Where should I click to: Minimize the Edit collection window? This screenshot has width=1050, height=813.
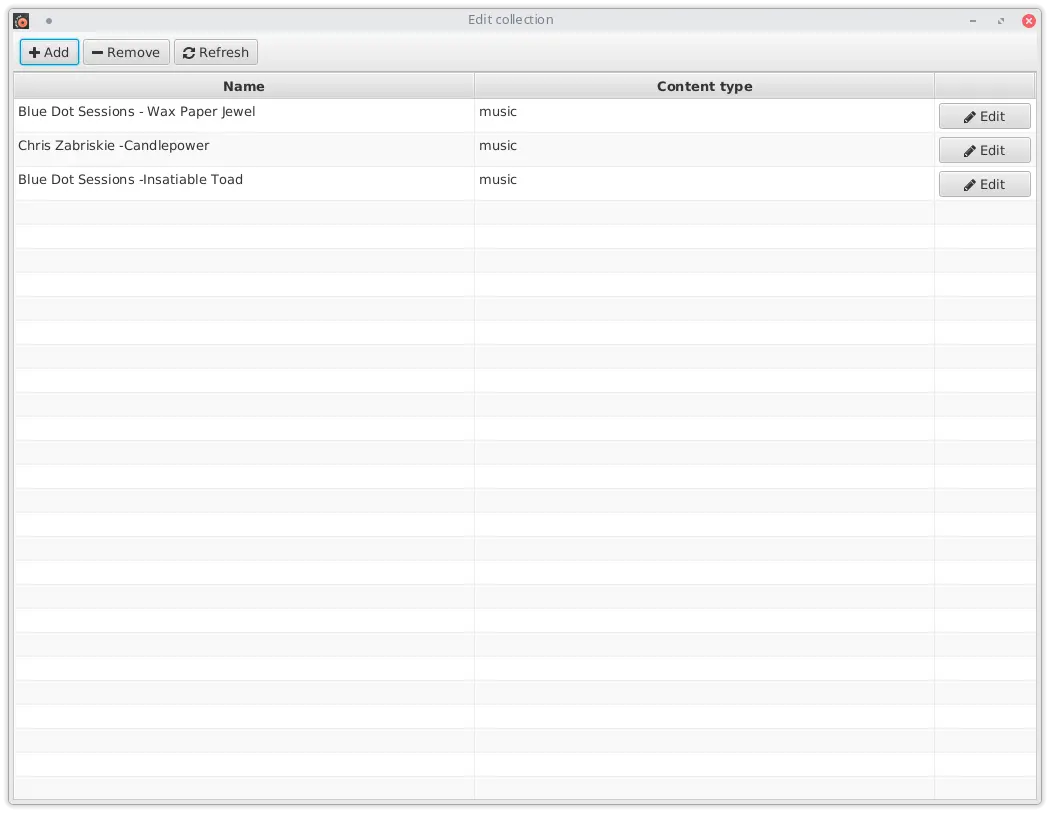tap(972, 21)
